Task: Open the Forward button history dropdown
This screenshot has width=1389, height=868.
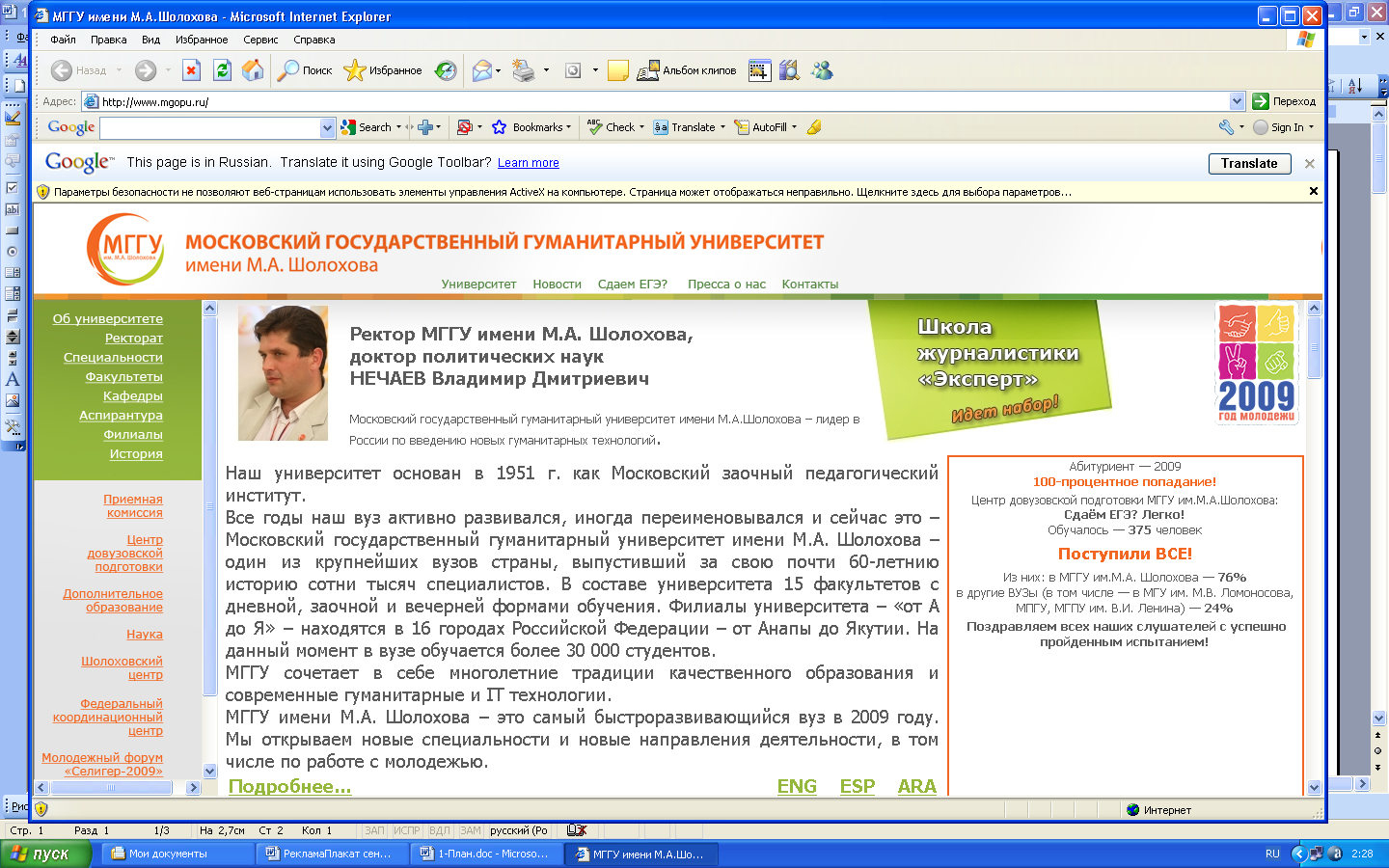Action: click(168, 70)
